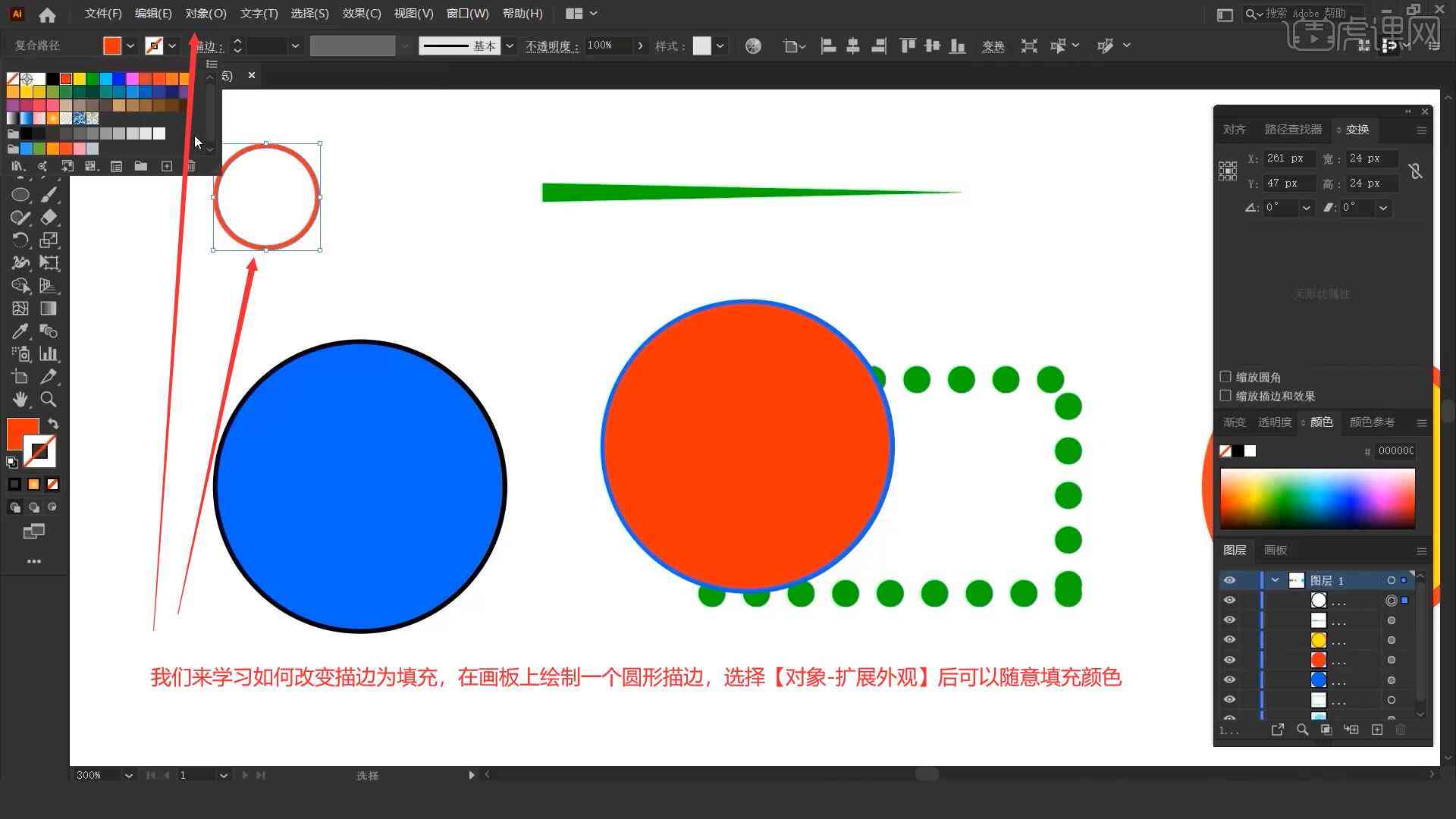1456x819 pixels.
Task: Toggle visibility of the blue circle sublayer
Action: click(1229, 680)
